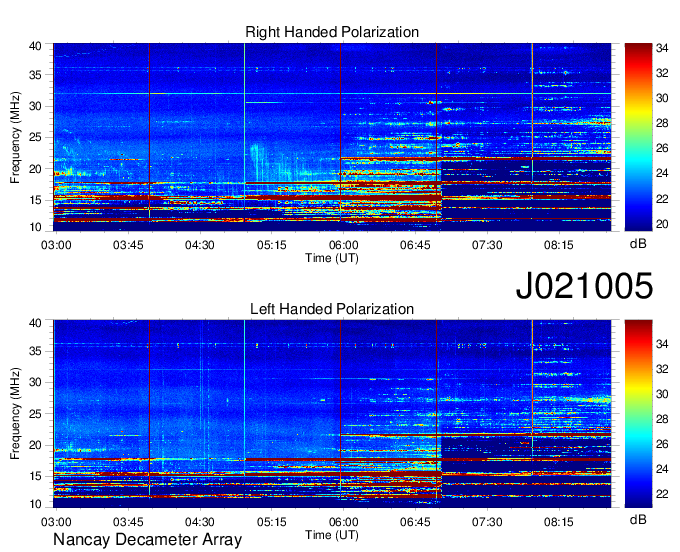Click the "30" frequency tick of Right Handed plot
Screen dimensions: 680x552
[x=35, y=106]
